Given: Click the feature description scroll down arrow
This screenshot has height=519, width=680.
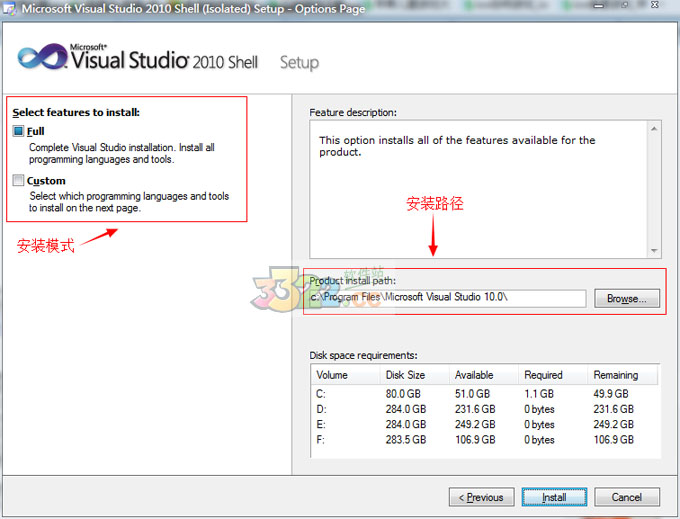Looking at the screenshot, I should (x=654, y=251).
